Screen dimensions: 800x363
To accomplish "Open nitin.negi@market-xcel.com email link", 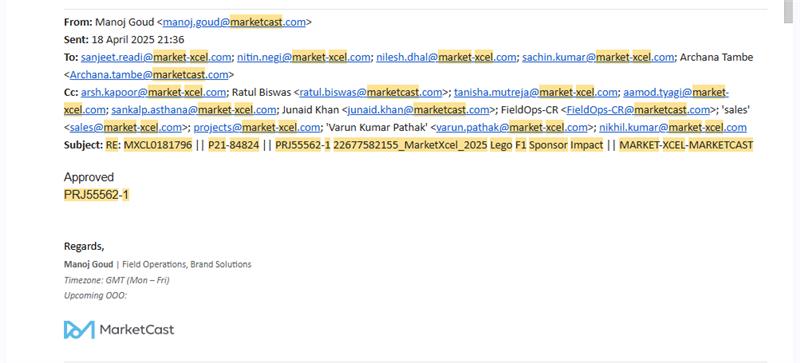I will (x=304, y=57).
